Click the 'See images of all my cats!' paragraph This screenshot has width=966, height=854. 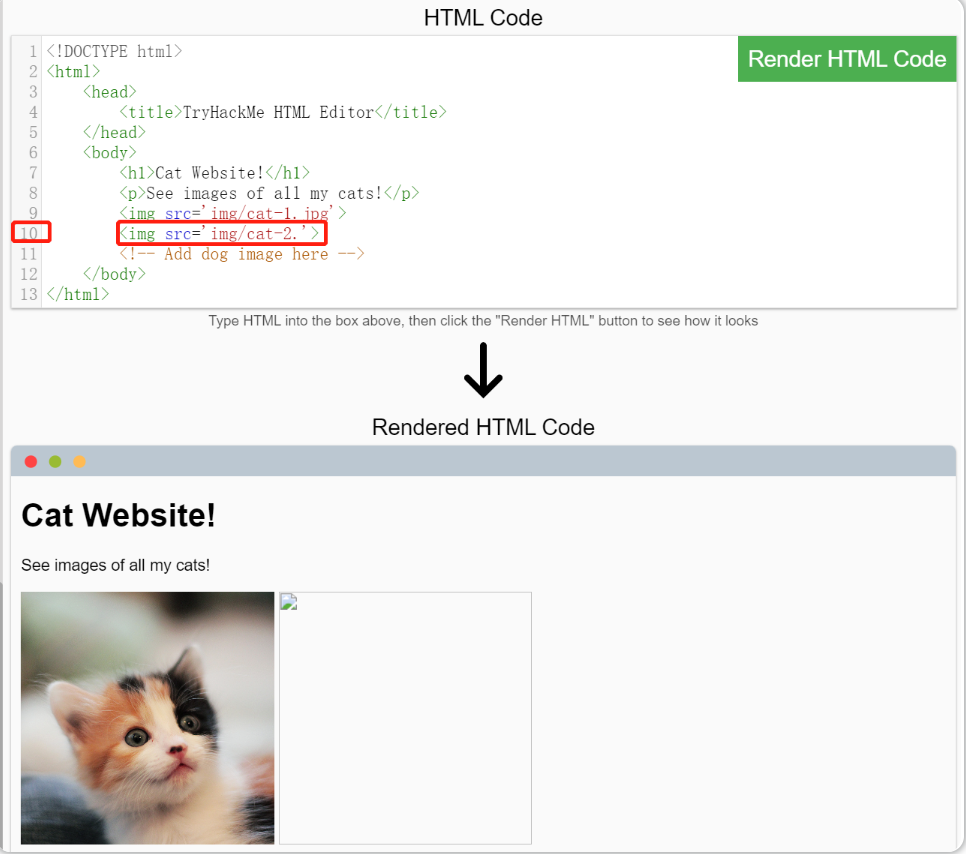pos(115,565)
